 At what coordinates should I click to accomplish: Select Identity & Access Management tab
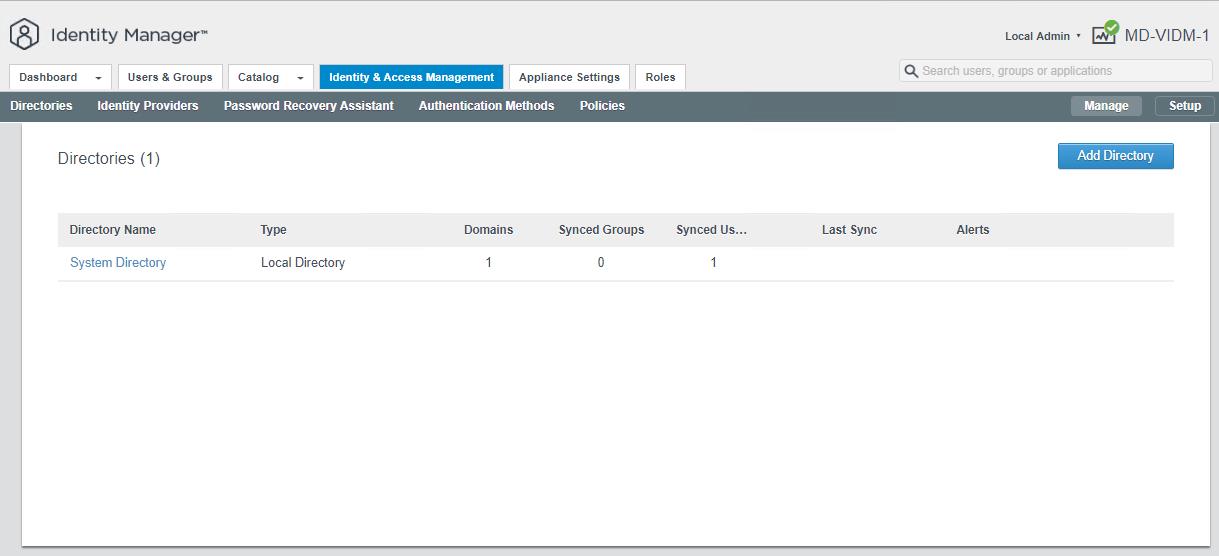tap(411, 77)
